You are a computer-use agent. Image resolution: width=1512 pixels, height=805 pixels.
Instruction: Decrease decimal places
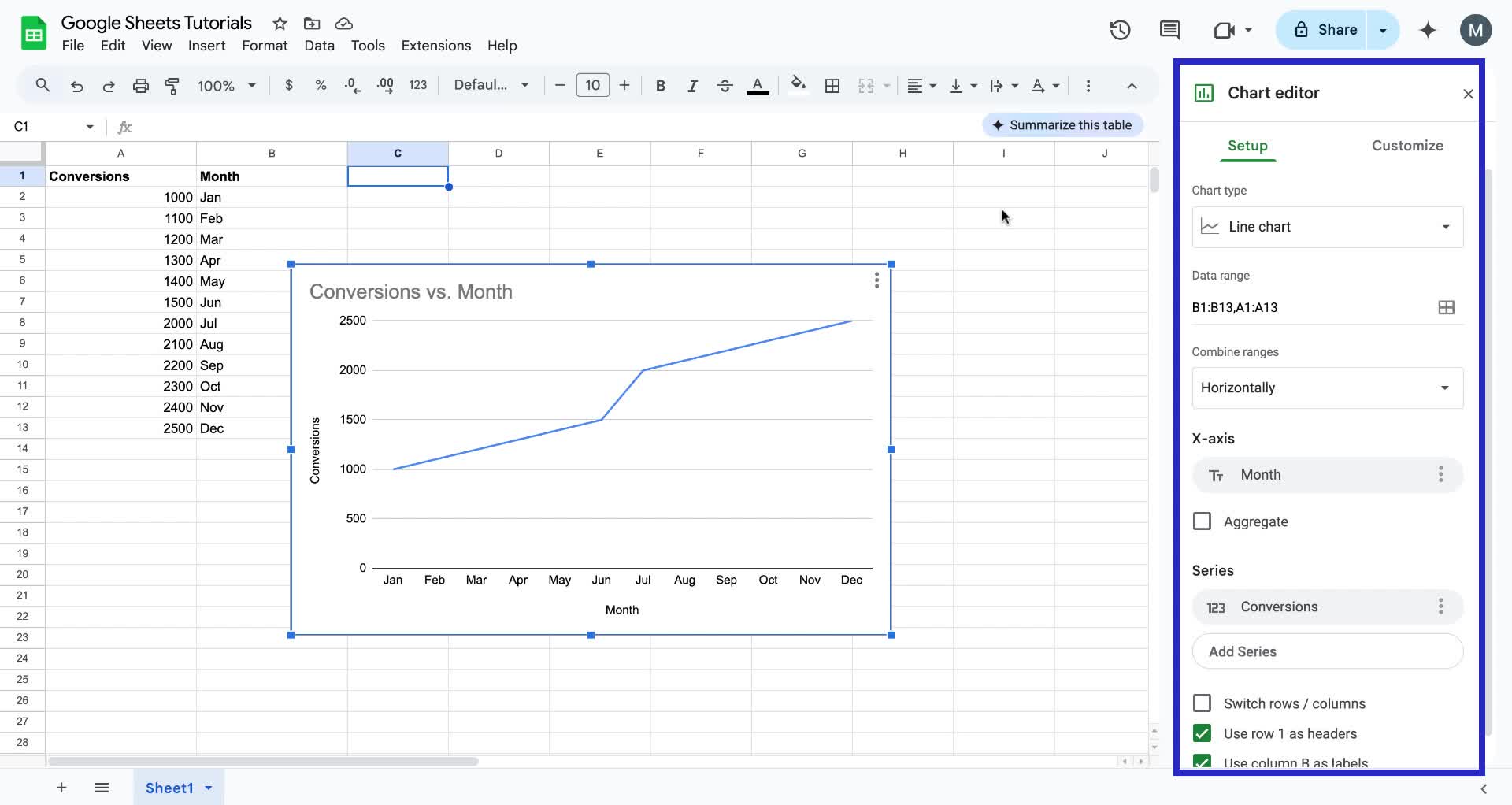tap(352, 85)
